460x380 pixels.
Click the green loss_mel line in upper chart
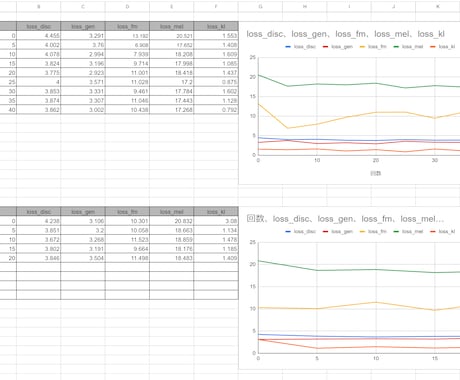point(347,84)
